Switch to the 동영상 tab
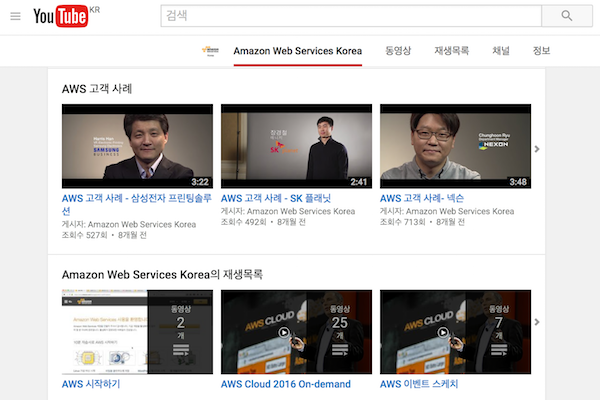Viewport: 600px width, 400px height. 398,51
